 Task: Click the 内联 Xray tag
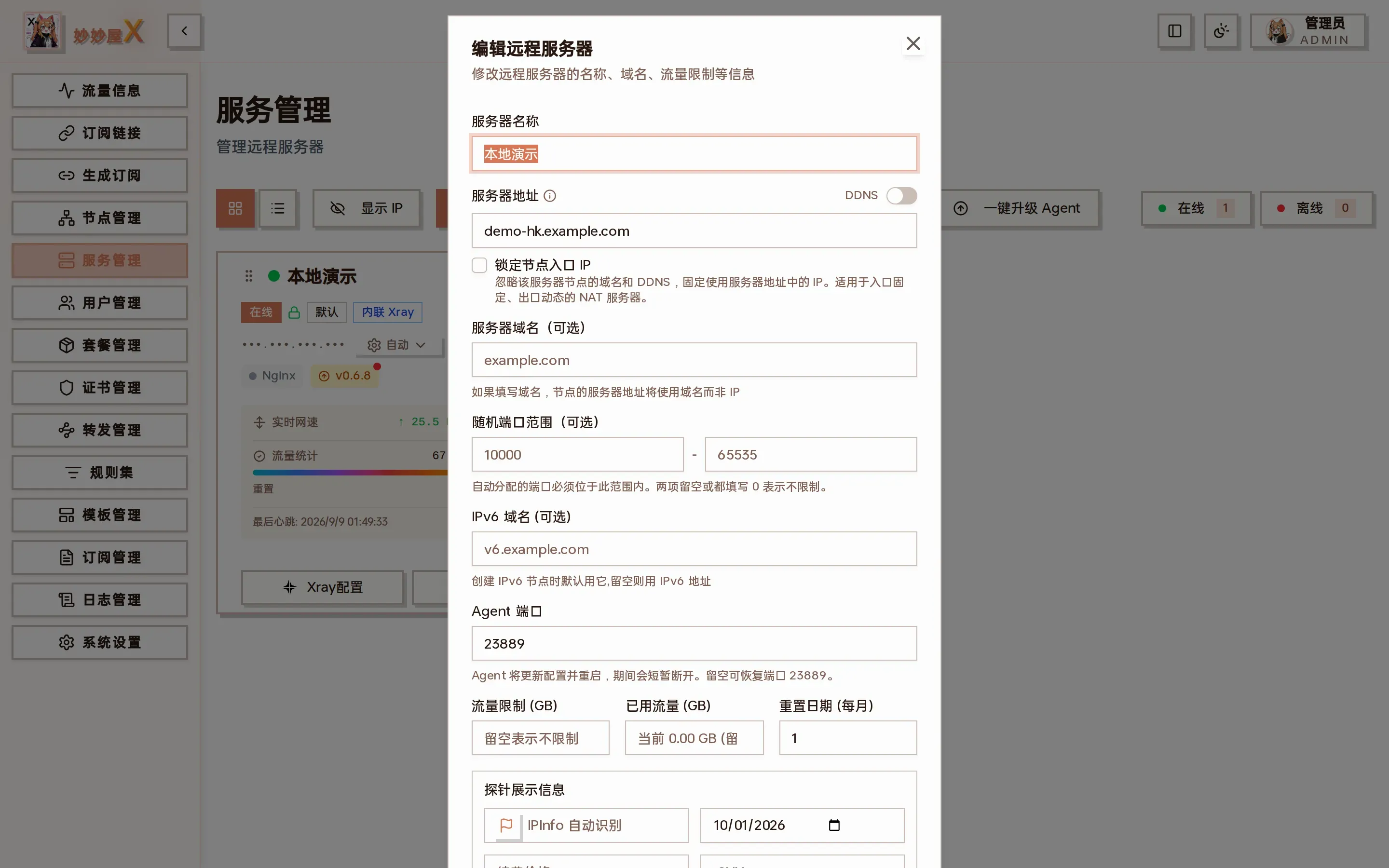point(387,312)
